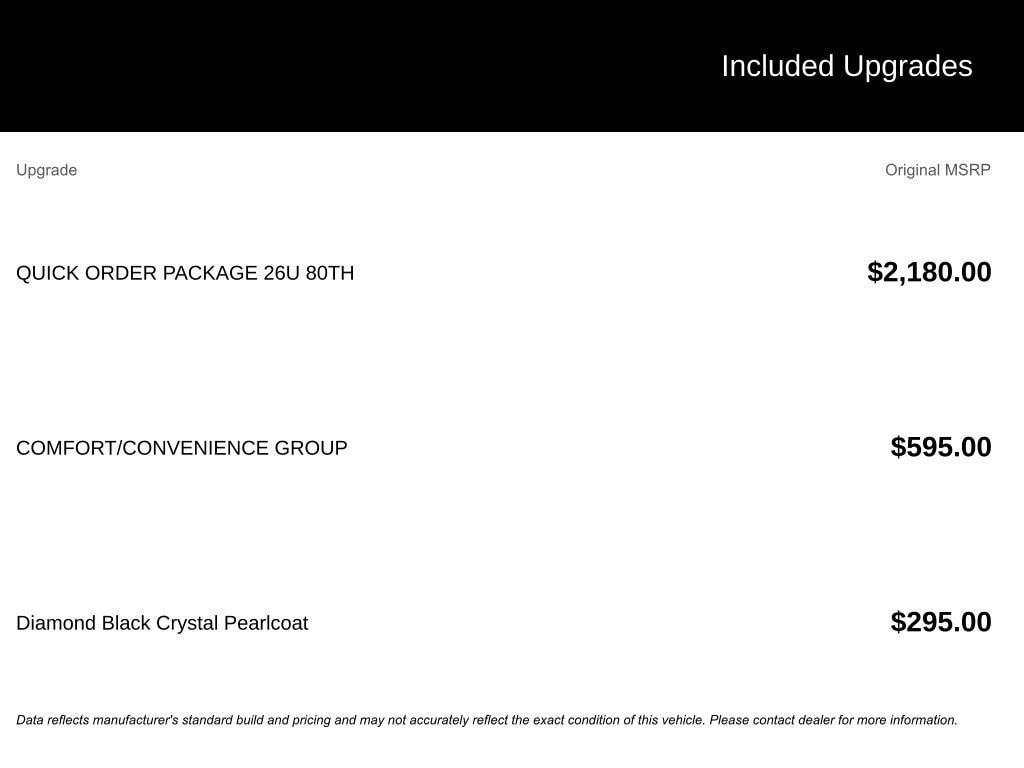Click the $595.00 MSRP value
Image resolution: width=1024 pixels, height=768 pixels.
click(940, 447)
